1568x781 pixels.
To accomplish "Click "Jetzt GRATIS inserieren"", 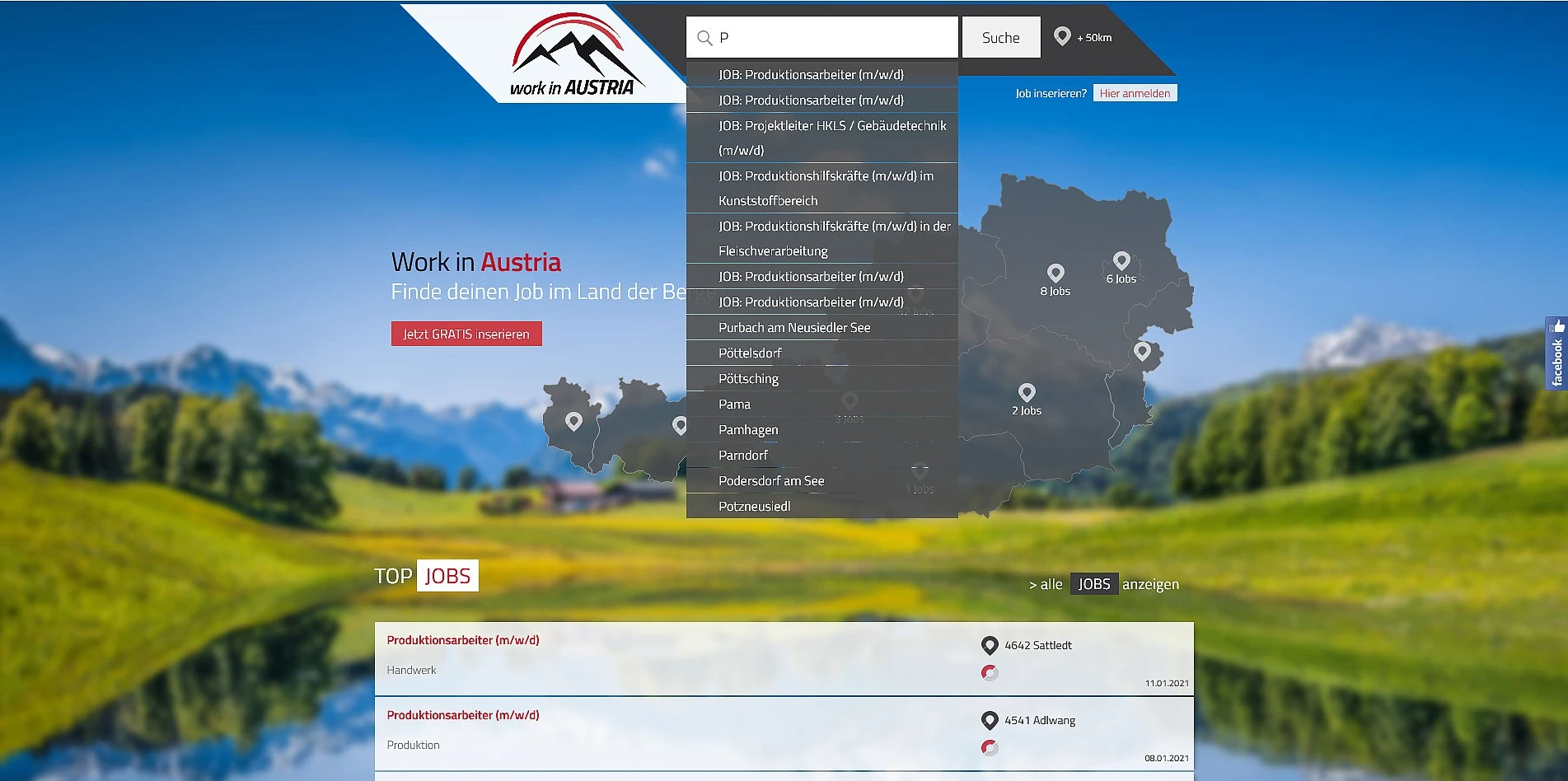I will (466, 334).
